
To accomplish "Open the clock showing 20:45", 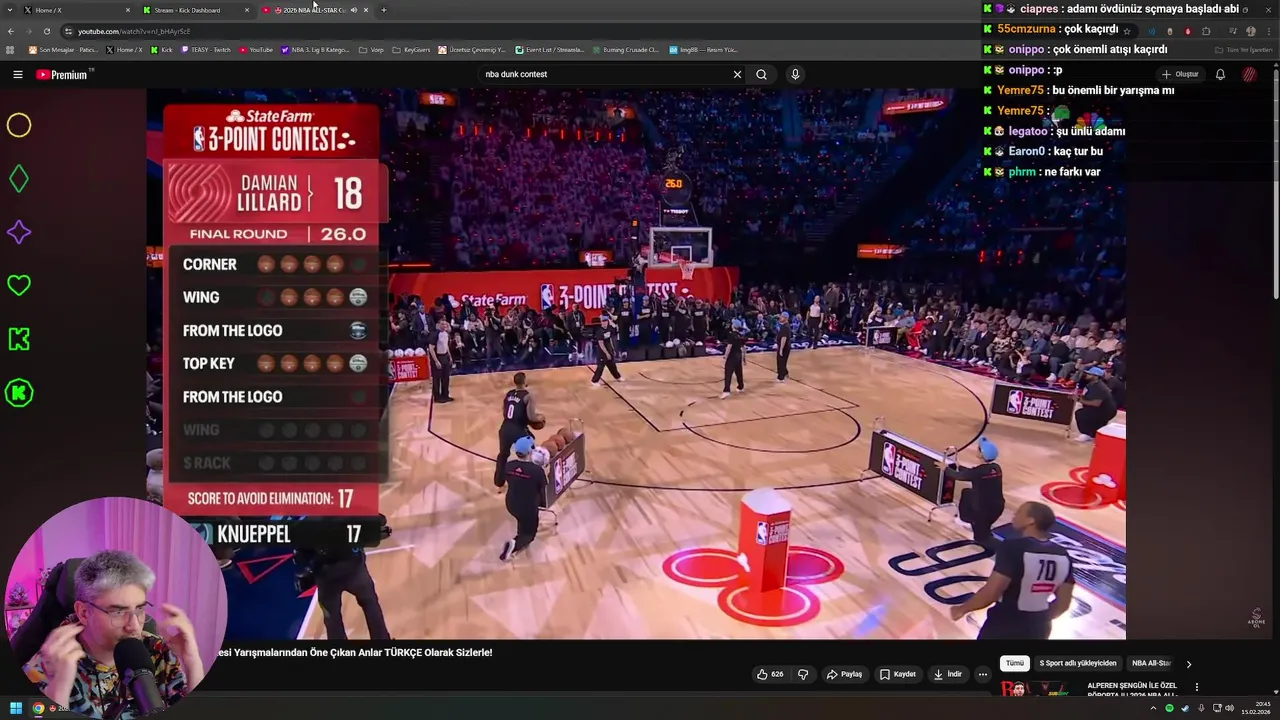I will click(x=1255, y=708).
